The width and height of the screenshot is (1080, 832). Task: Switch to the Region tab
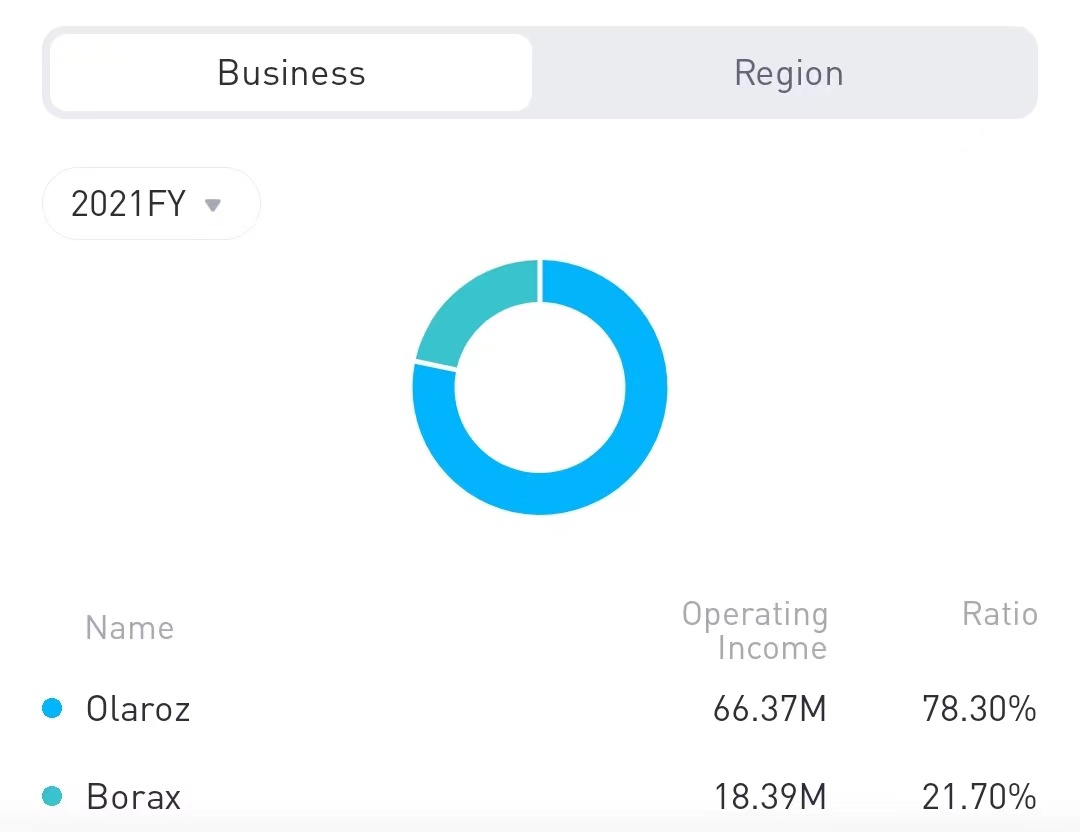click(788, 73)
